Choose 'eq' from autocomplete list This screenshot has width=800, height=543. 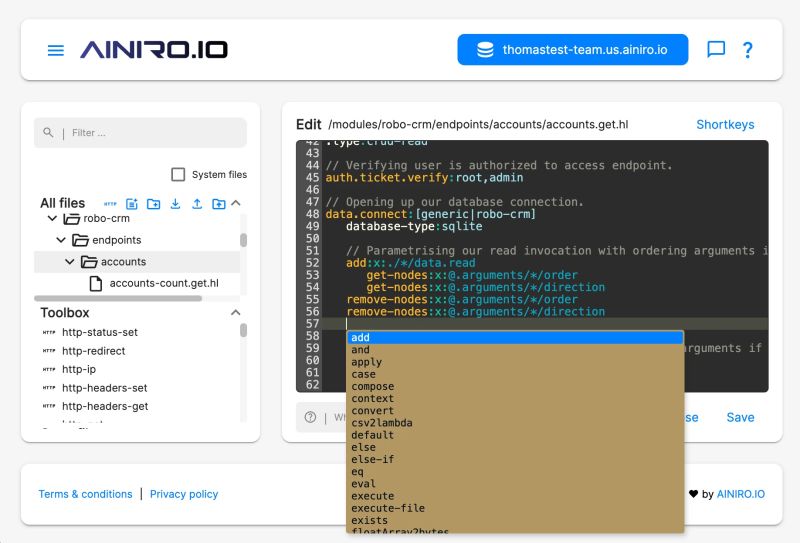pos(515,472)
